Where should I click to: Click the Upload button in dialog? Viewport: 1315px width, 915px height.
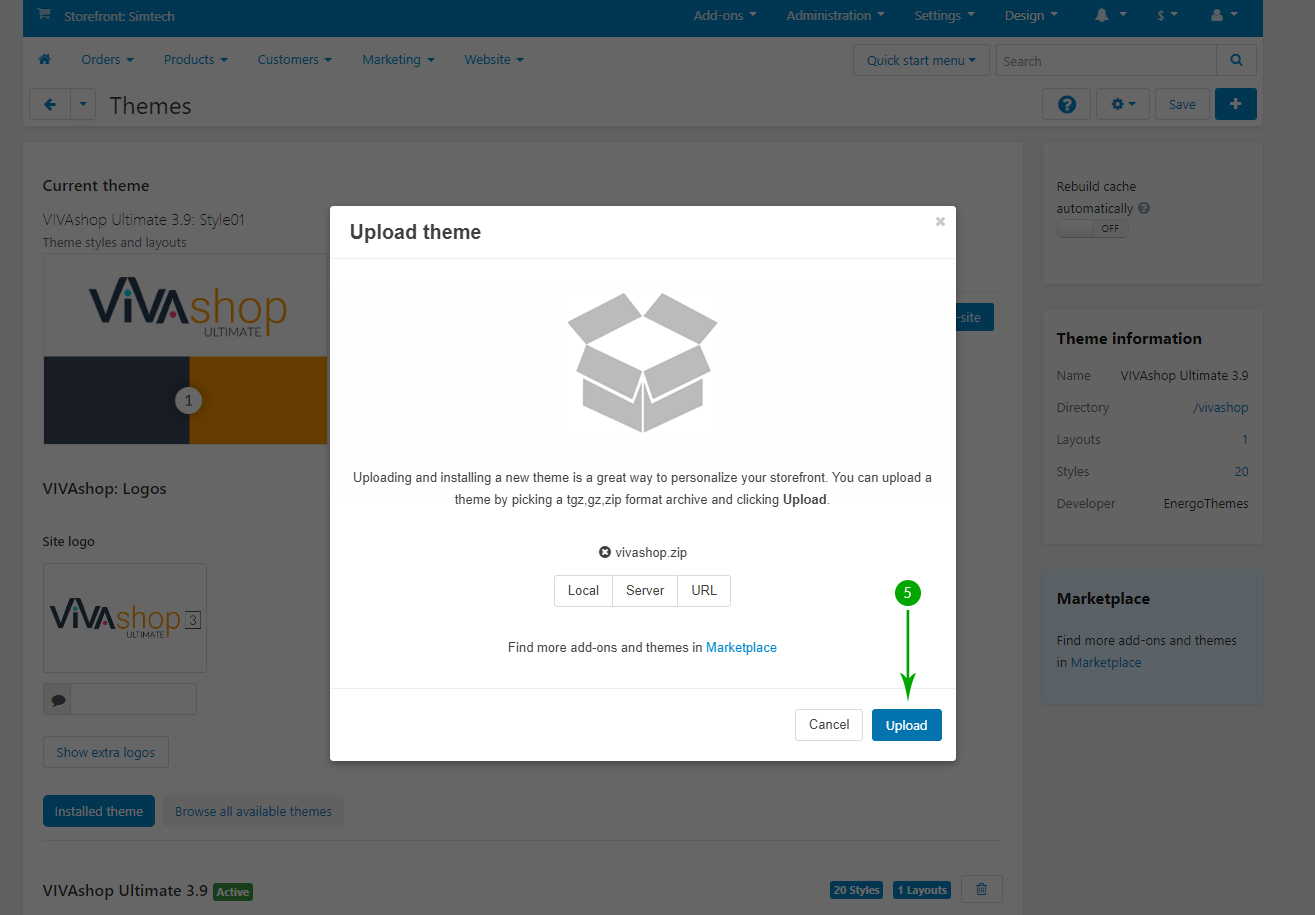(907, 725)
